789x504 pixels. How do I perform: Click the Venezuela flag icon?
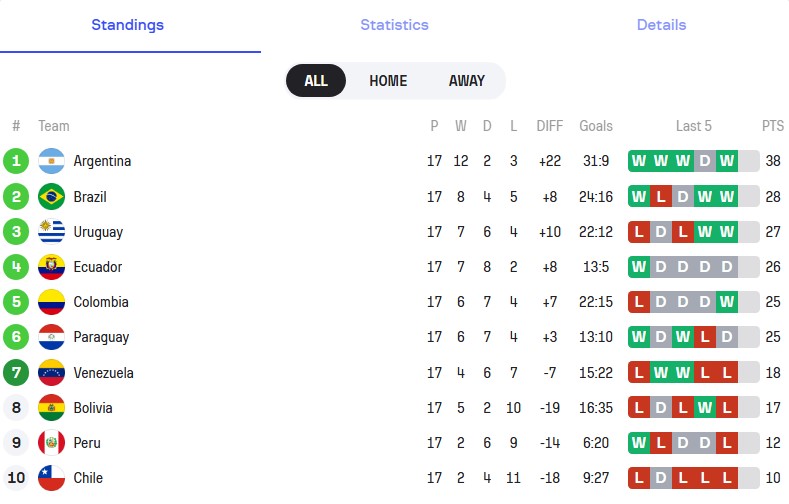click(x=51, y=373)
